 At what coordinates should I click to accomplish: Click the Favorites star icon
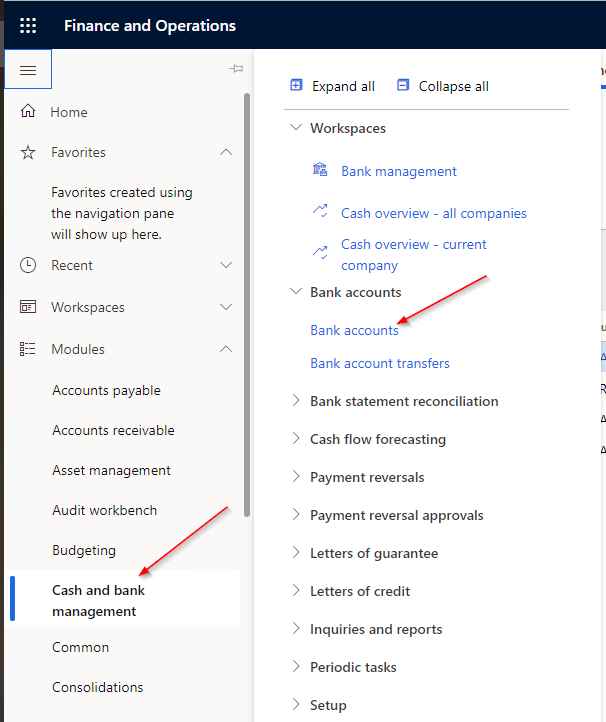click(28, 152)
